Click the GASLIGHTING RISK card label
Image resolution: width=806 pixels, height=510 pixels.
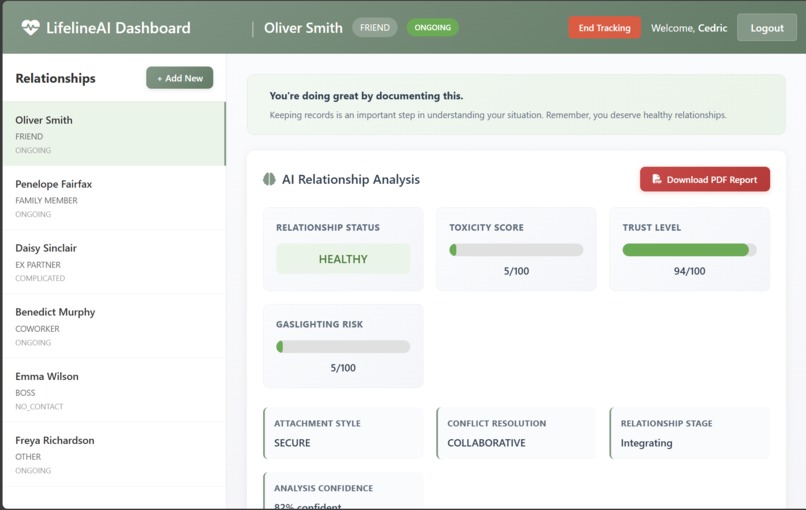point(319,324)
